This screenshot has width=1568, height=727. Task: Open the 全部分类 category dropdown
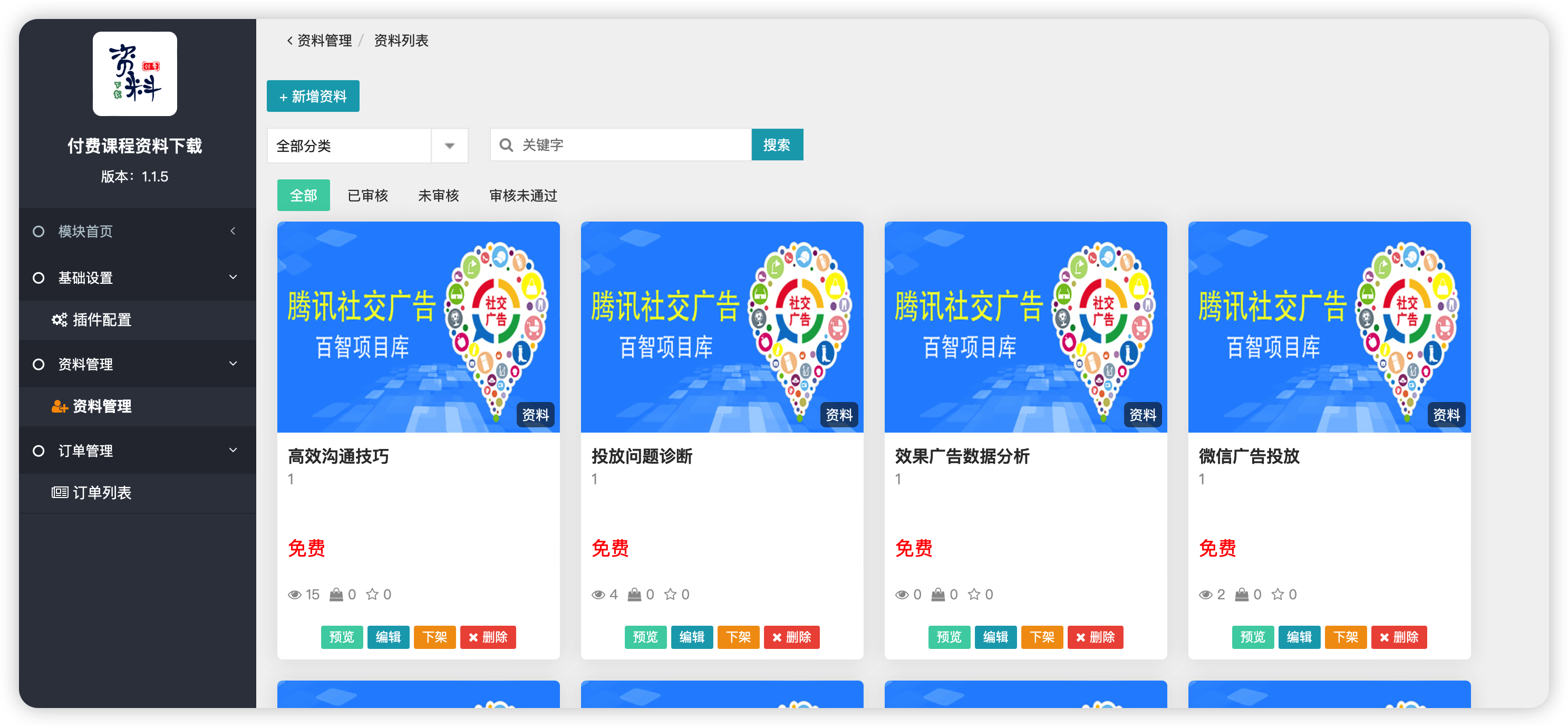tap(367, 146)
